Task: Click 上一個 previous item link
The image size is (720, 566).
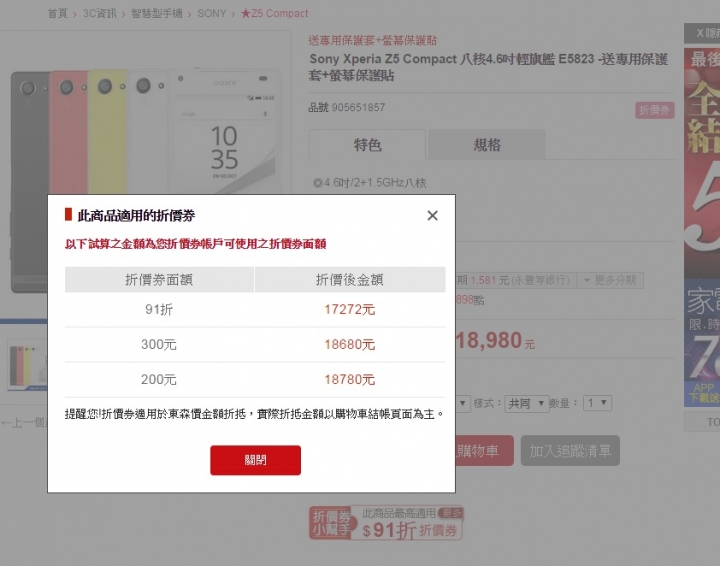Action: (24, 422)
